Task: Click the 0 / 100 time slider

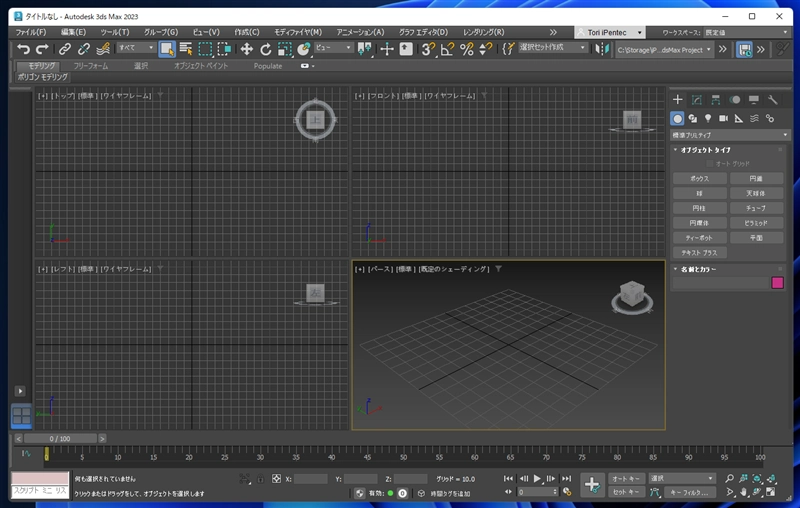Action: [60, 439]
